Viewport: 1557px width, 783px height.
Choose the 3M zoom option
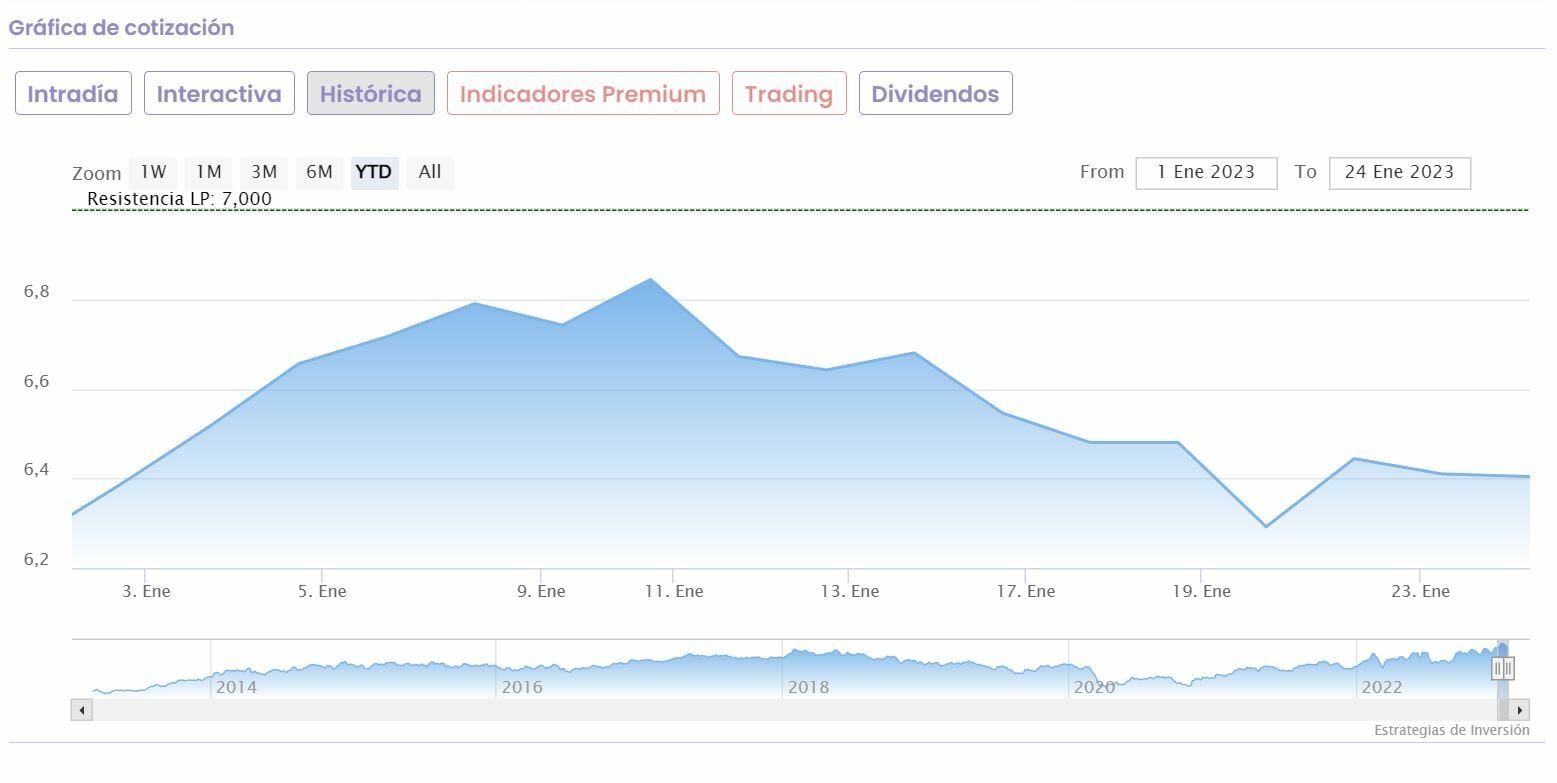coord(264,172)
